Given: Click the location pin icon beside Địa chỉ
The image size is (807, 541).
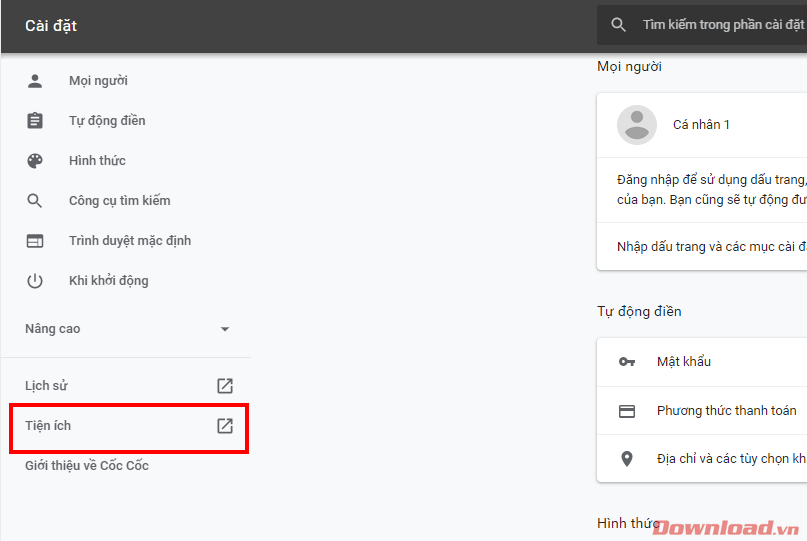Looking at the screenshot, I should pyautogui.click(x=626, y=459).
